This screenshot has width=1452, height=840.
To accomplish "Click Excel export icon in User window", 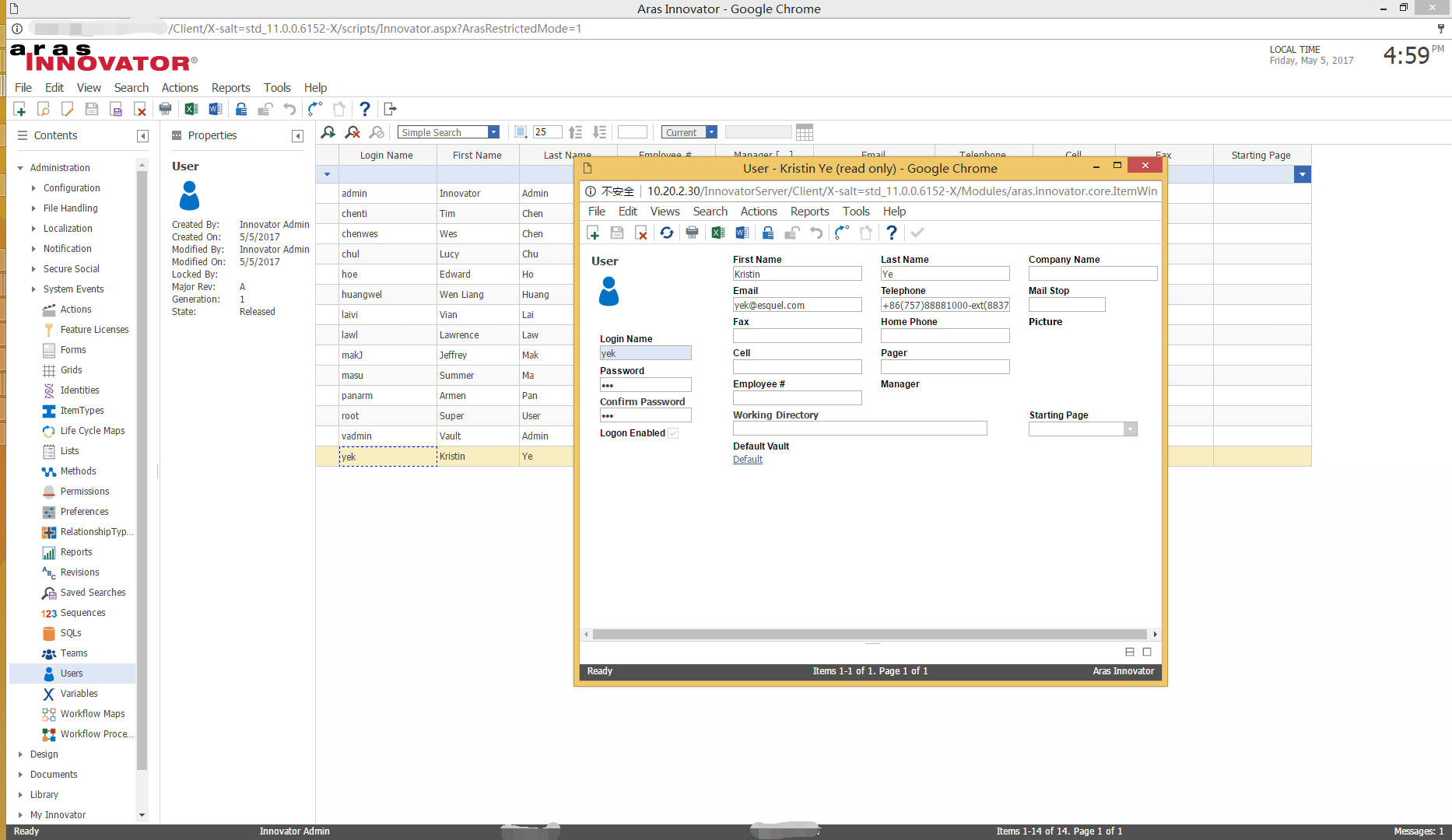I will pos(717,233).
